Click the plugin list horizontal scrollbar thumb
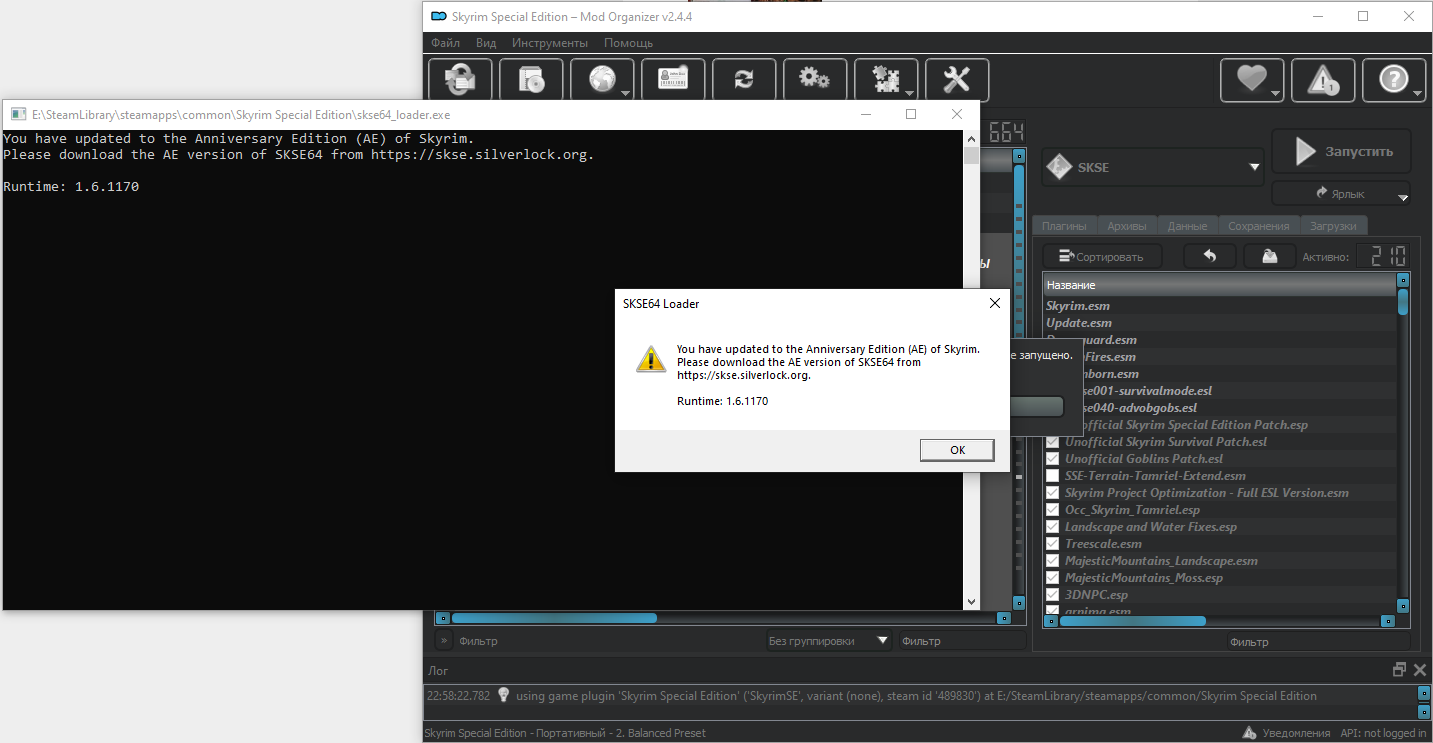The height and width of the screenshot is (743, 1433). coord(1132,621)
